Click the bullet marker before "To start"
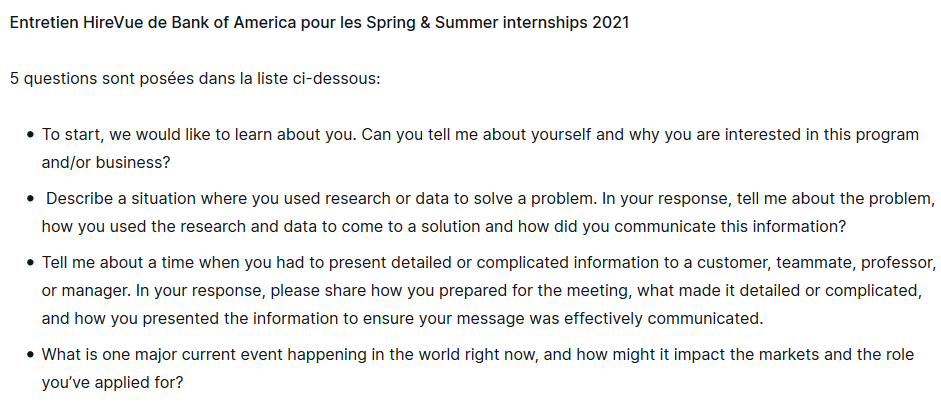The width and height of the screenshot is (941, 407). 31,135
